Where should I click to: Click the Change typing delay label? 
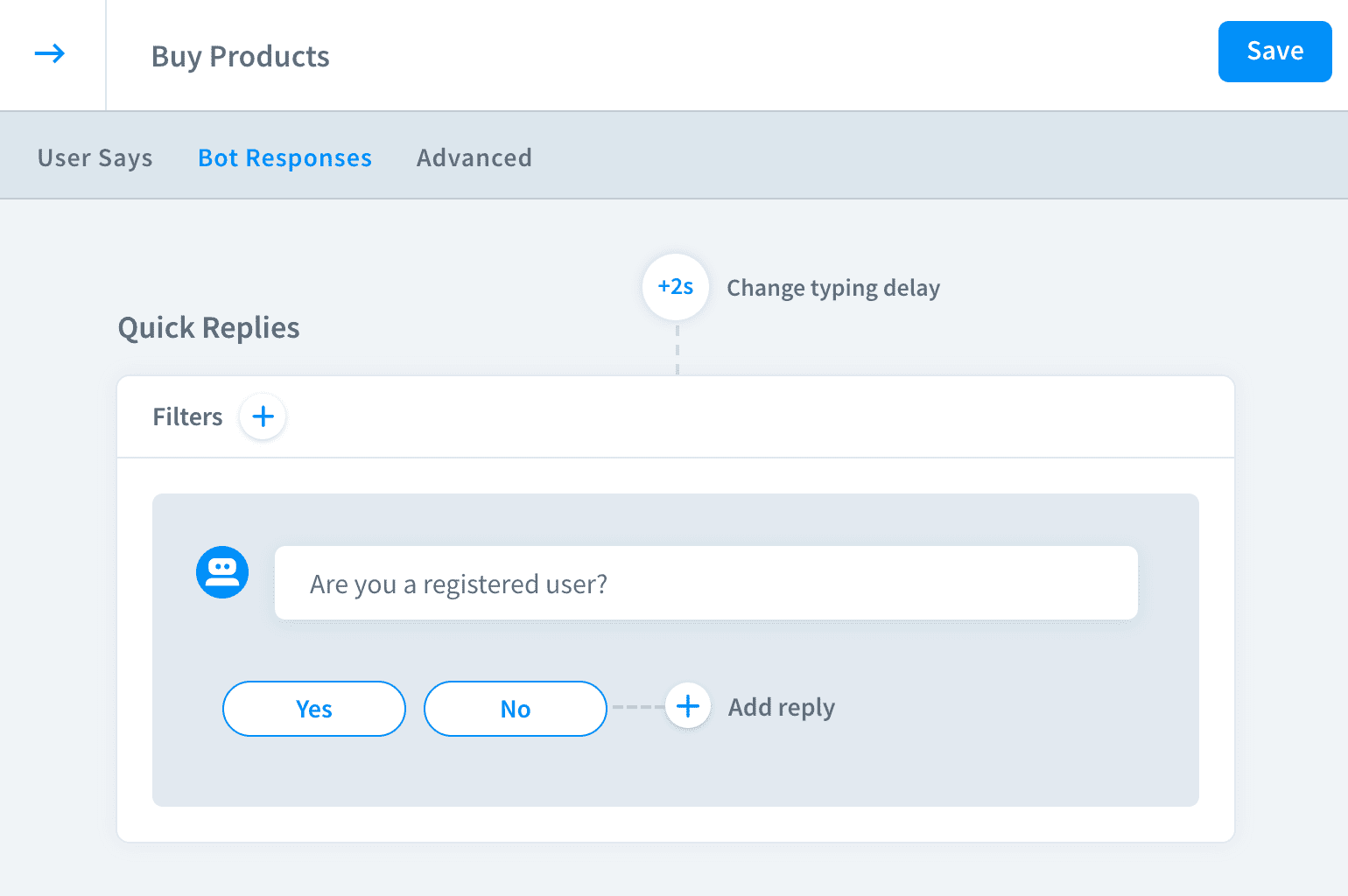[832, 288]
